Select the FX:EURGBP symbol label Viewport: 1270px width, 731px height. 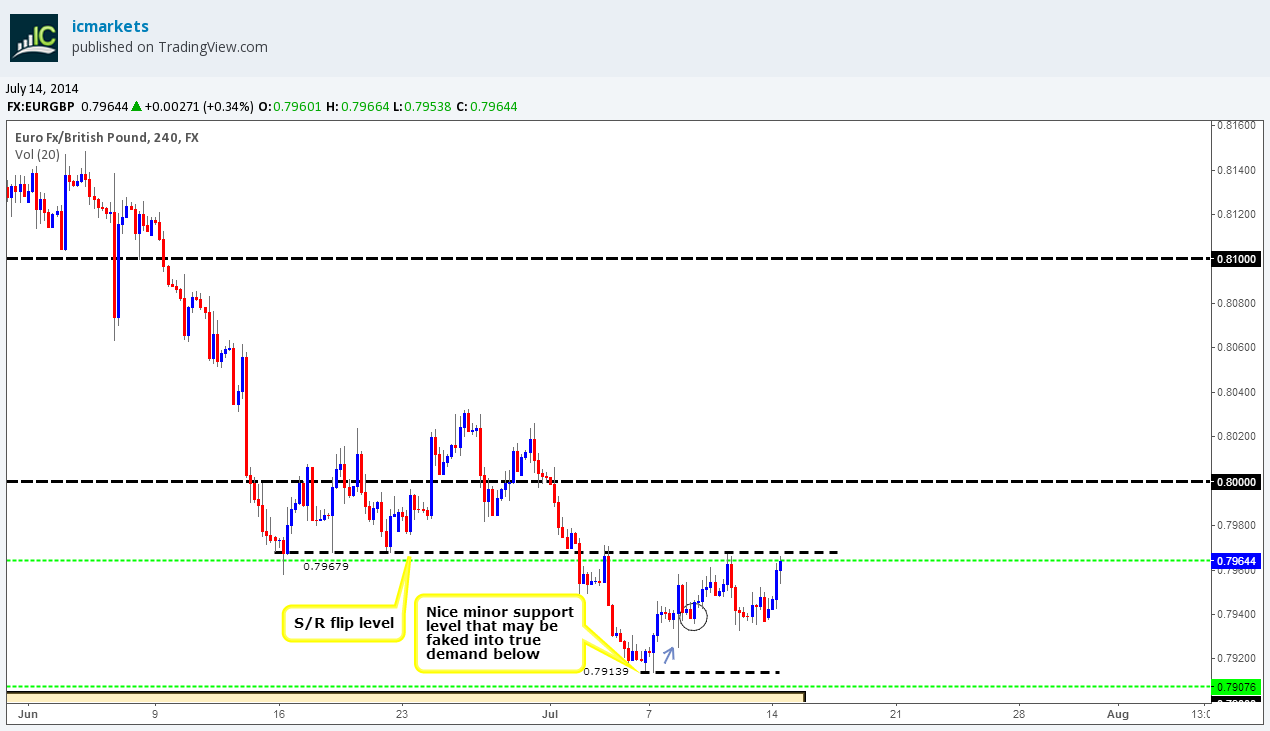tap(41, 106)
